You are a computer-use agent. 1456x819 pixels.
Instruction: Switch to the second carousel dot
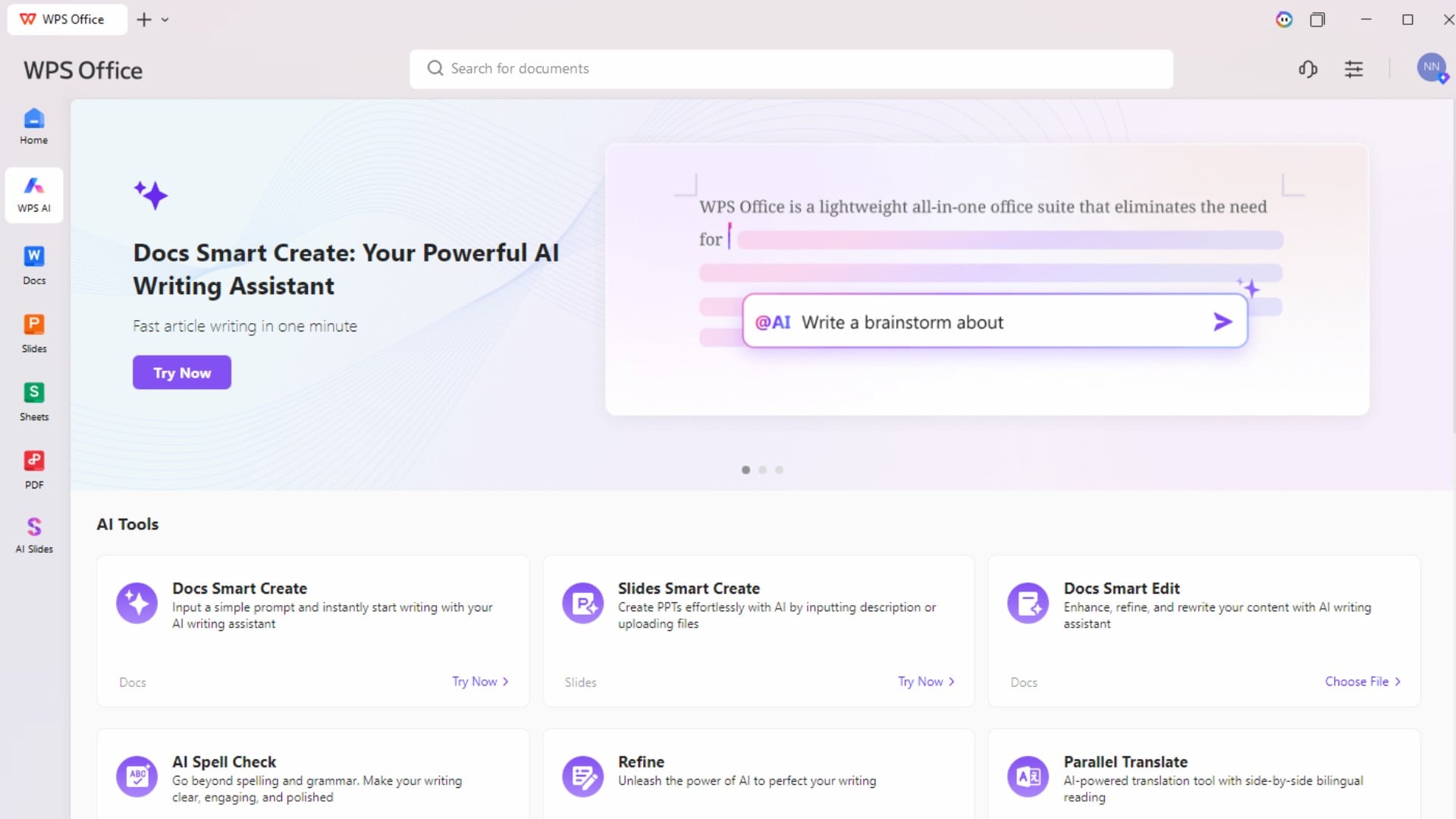[762, 470]
